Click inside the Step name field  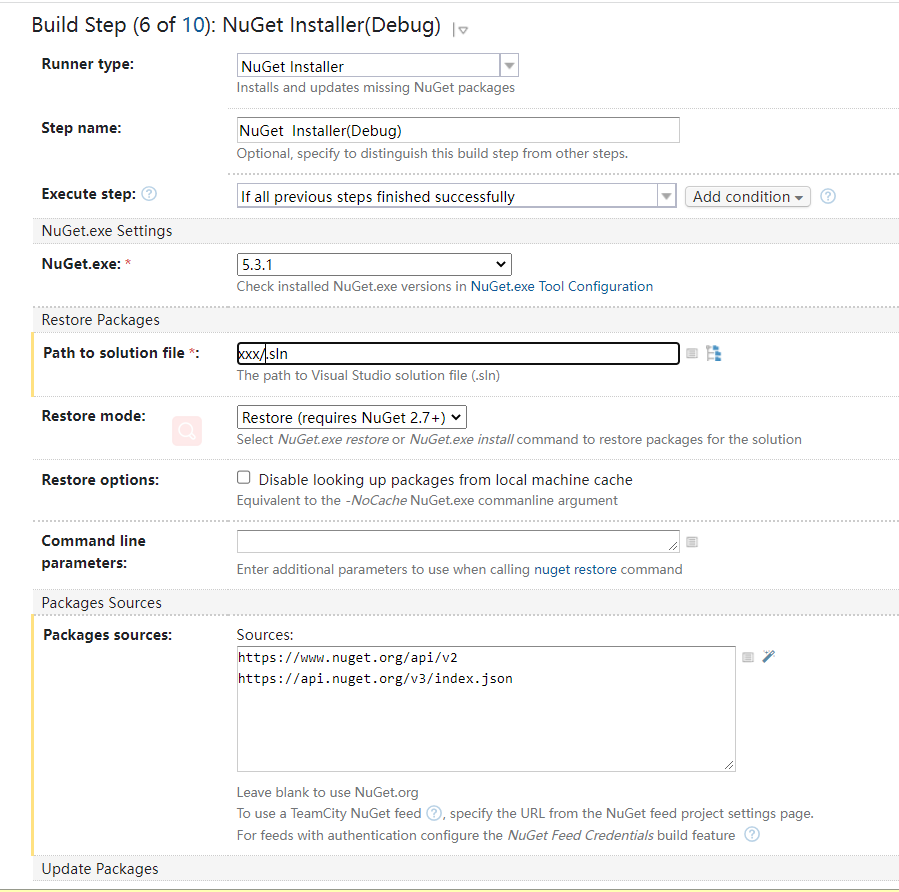point(456,130)
